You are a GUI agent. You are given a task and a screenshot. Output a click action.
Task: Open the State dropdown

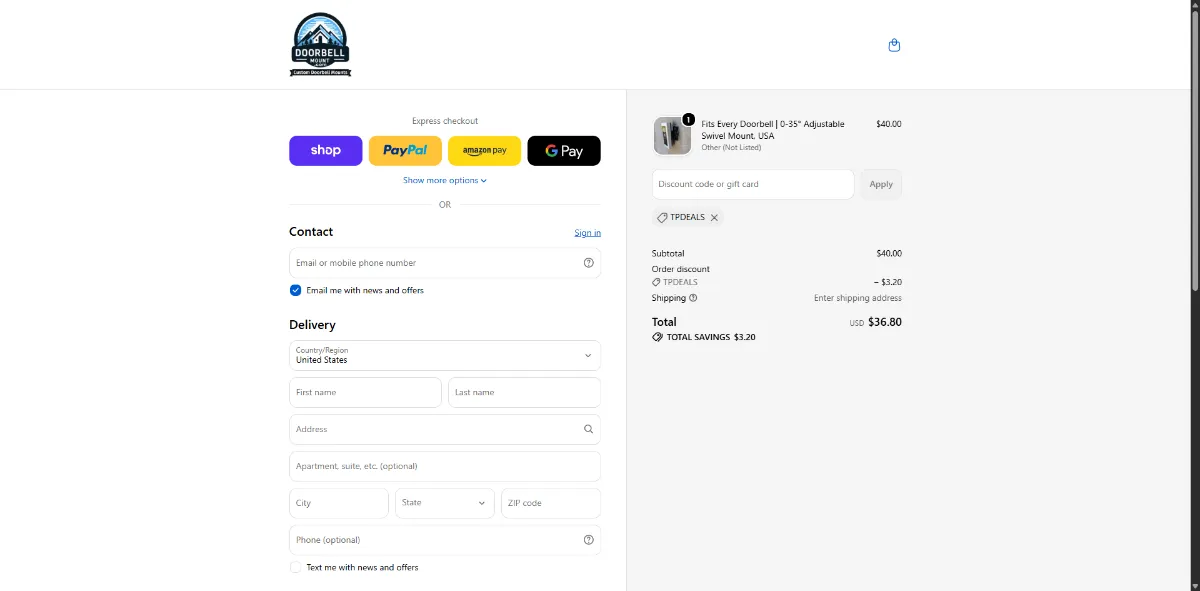point(445,503)
